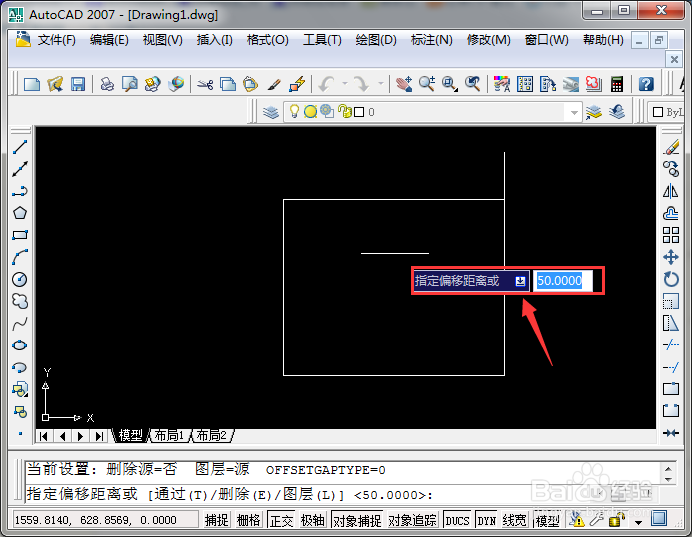Select the Polygon tool
Viewport: 692px width, 537px height.
click(x=20, y=213)
